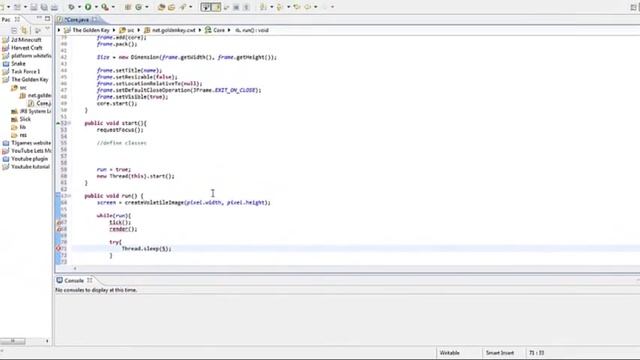This screenshot has height=360, width=640.
Task: Click the External Tools run icon
Action: coord(104,7)
